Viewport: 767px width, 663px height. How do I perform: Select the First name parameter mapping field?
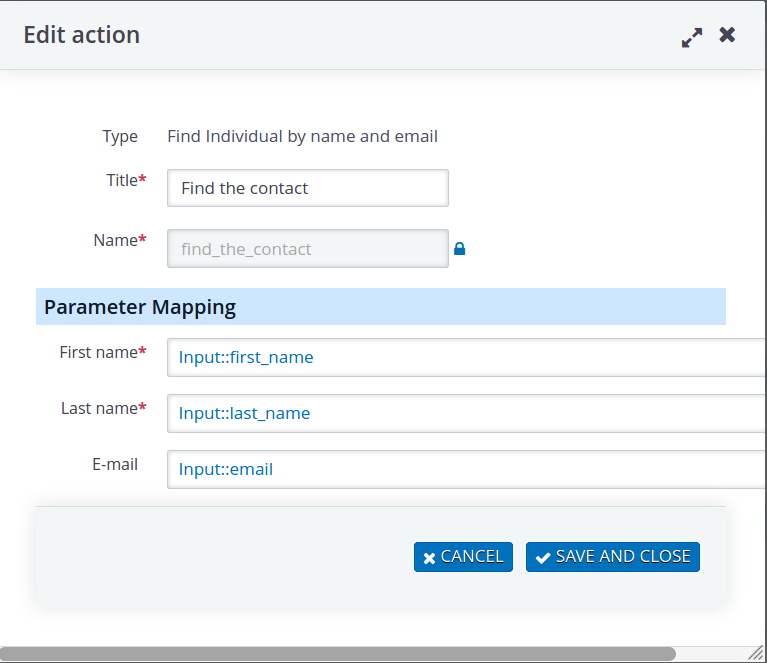(x=467, y=357)
